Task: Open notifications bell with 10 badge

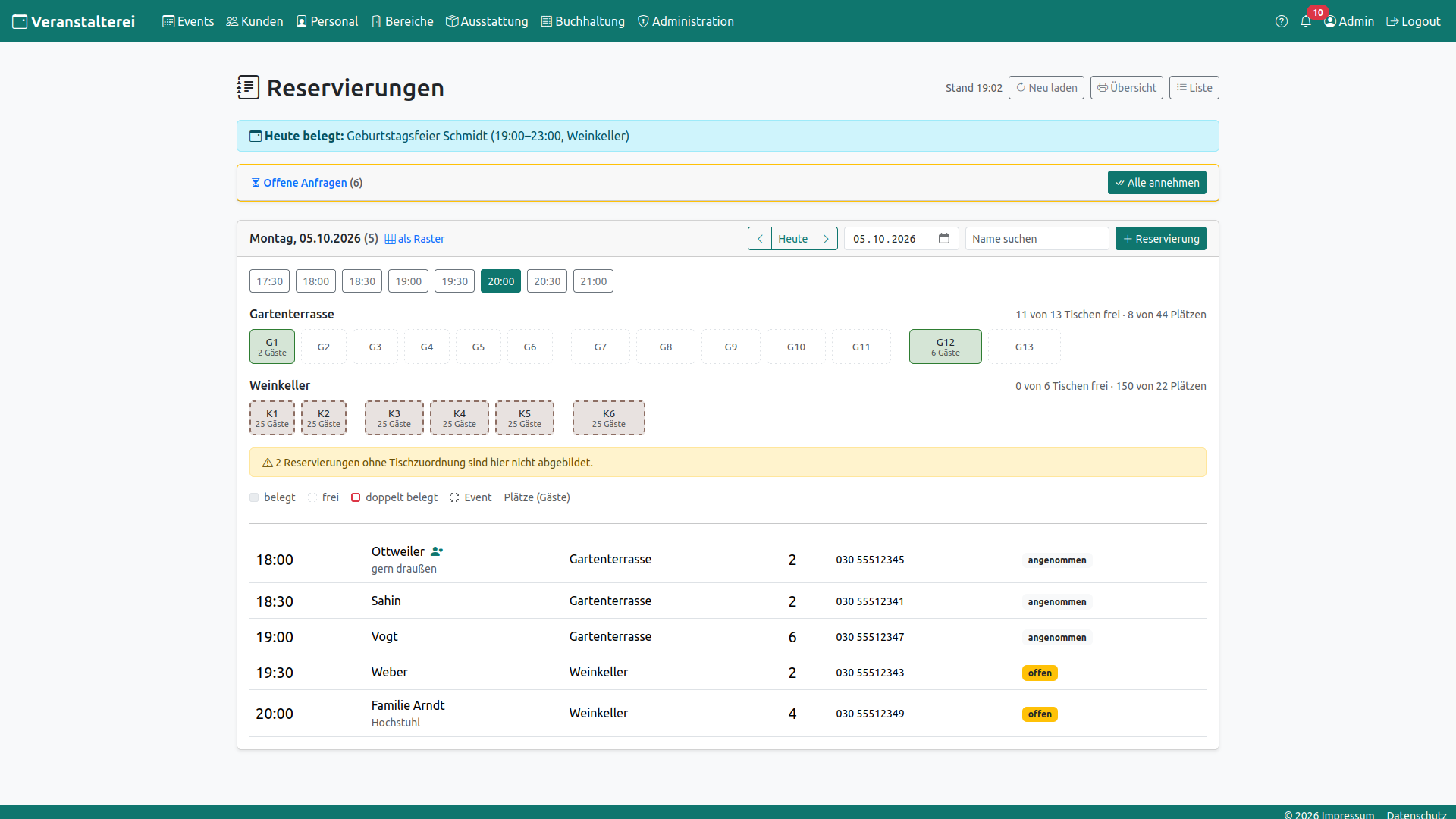Action: (1306, 21)
